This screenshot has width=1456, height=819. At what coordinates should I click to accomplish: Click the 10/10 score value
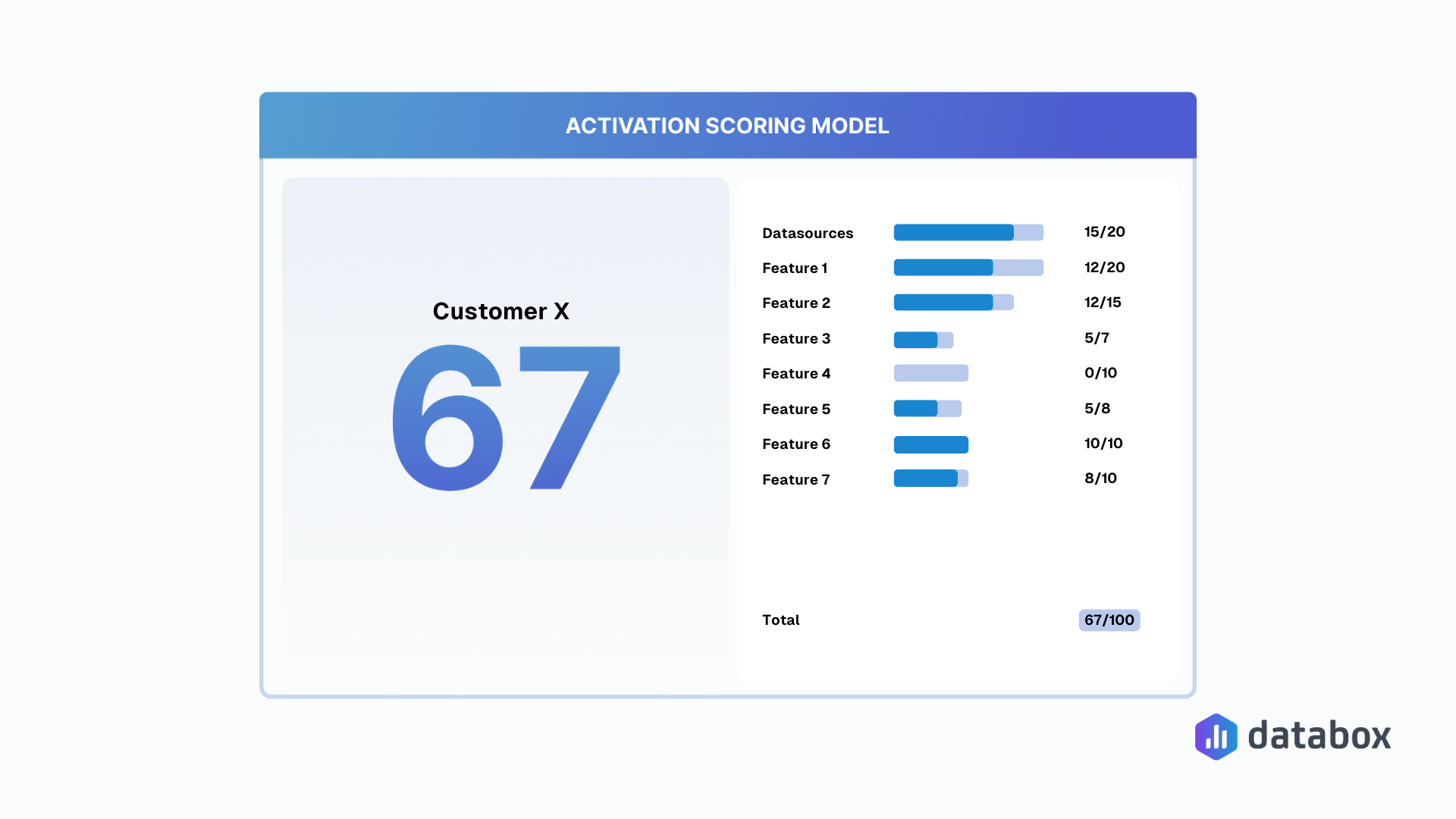[1103, 444]
